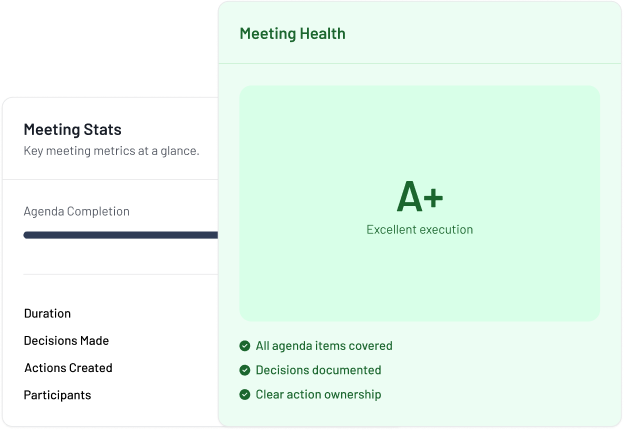Click the divider line below Meeting Health title
The image size is (624, 430).
pos(419,64)
